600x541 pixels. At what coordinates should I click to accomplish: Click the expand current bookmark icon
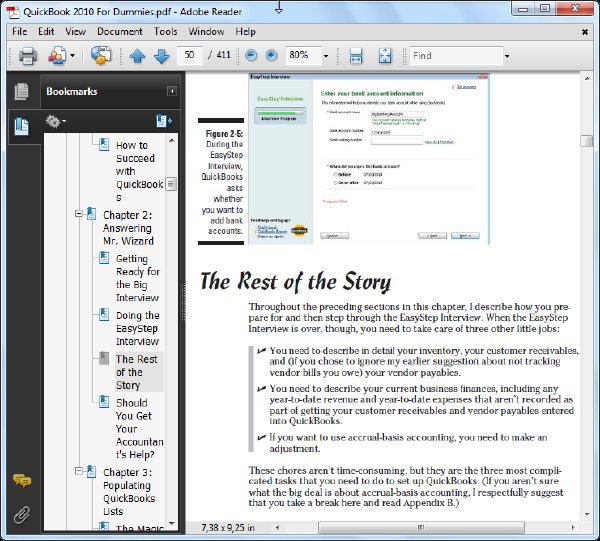(x=164, y=121)
